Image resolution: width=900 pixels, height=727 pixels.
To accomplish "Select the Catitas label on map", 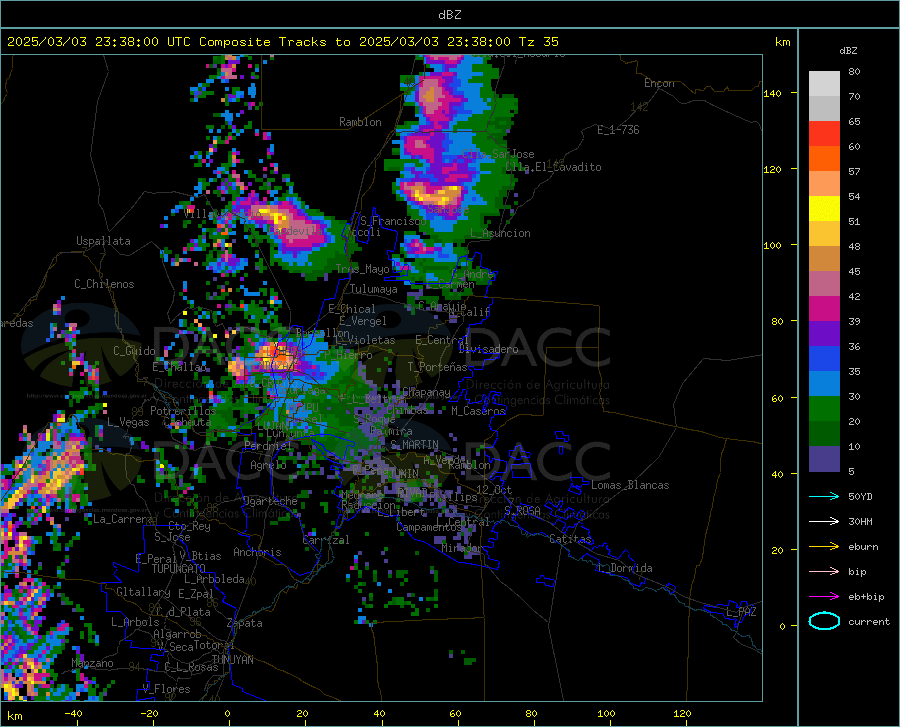I will point(570,539).
